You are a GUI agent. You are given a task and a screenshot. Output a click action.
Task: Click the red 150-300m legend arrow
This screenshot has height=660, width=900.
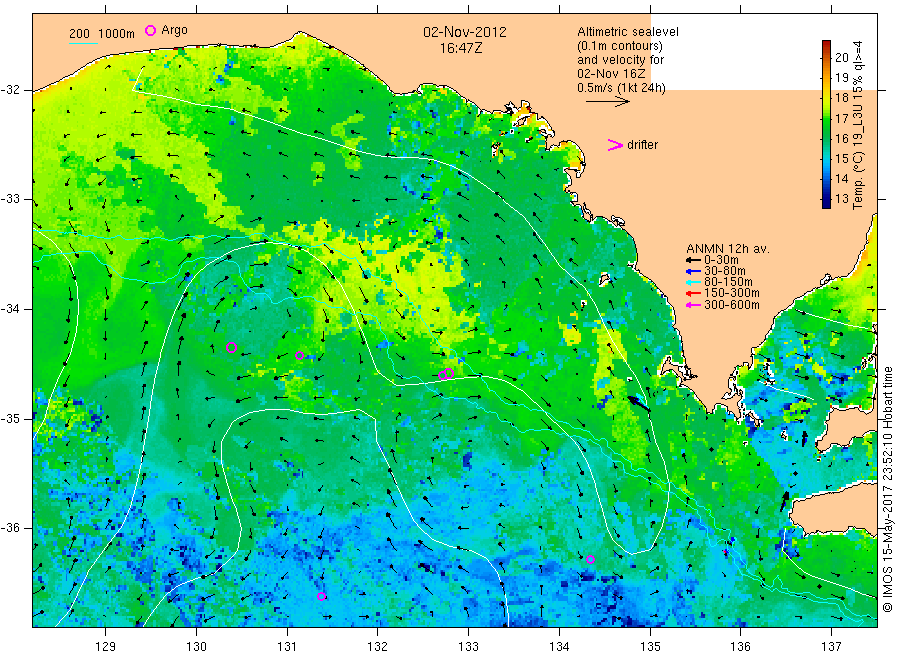(x=693, y=293)
